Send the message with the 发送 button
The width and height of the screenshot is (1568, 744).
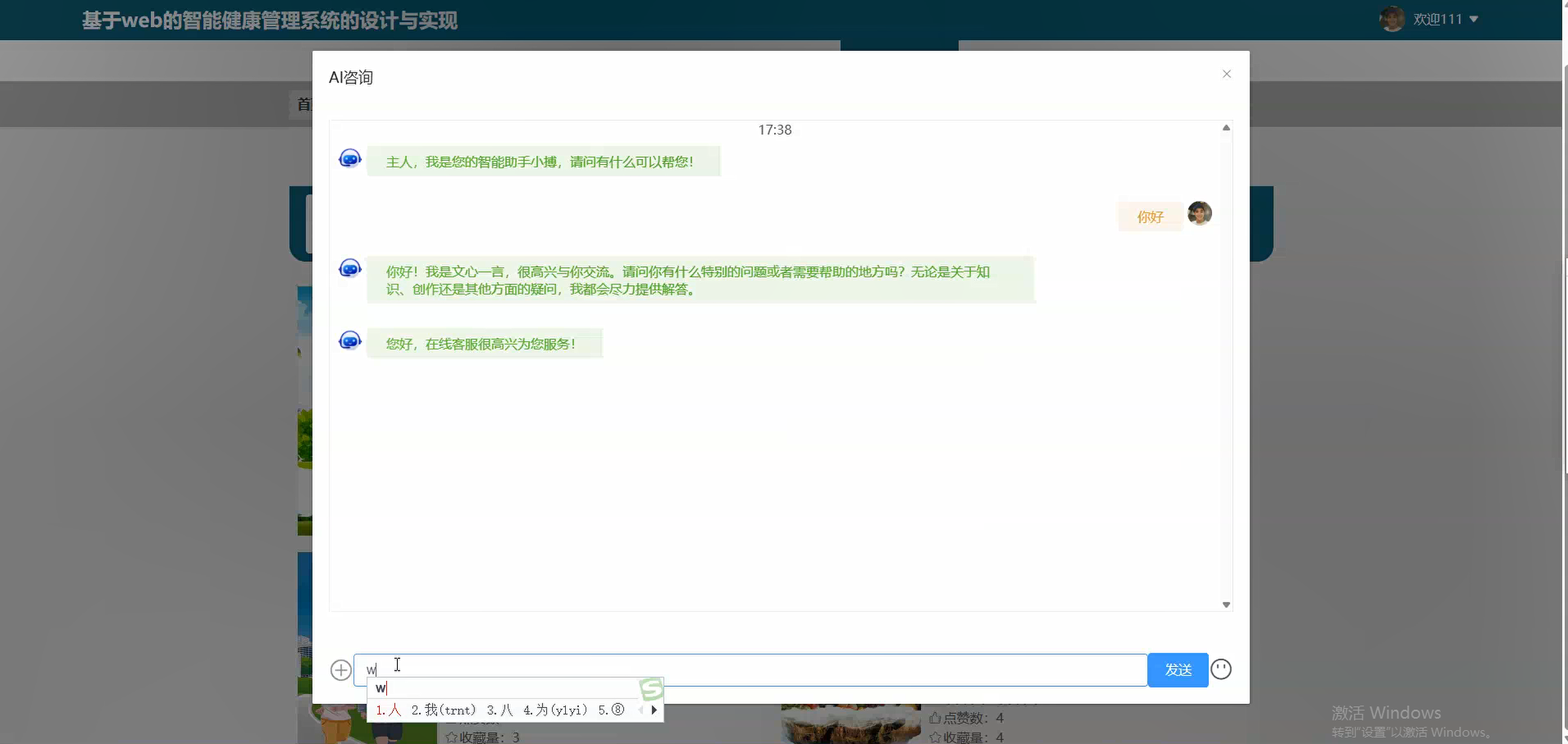(x=1177, y=670)
